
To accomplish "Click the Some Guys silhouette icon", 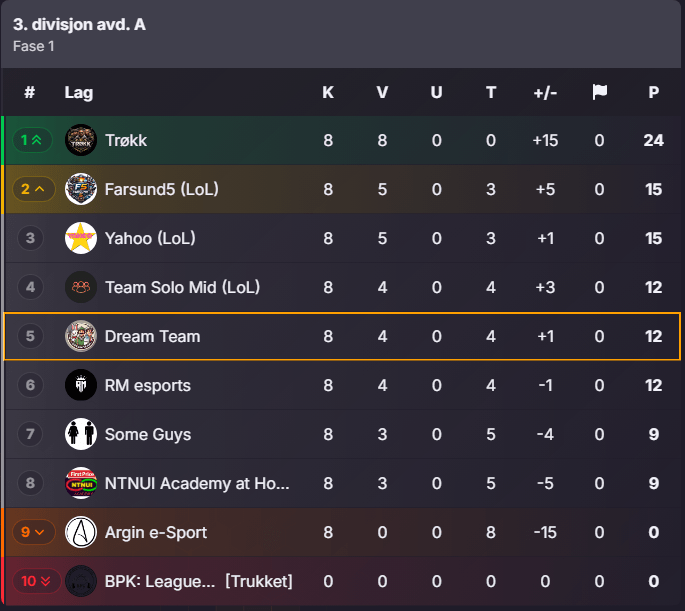I will pos(81,434).
